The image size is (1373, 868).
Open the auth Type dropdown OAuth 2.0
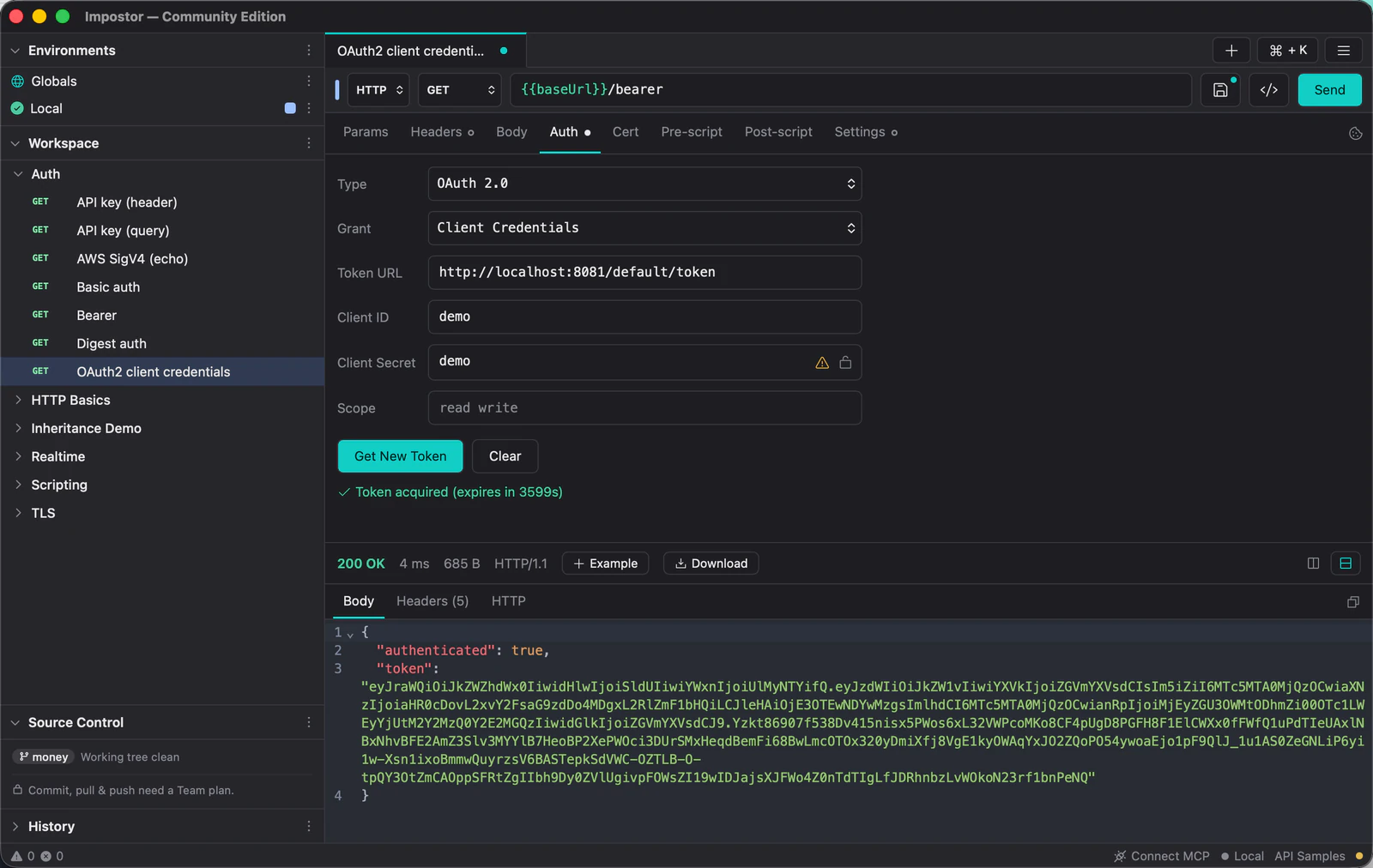coord(644,184)
